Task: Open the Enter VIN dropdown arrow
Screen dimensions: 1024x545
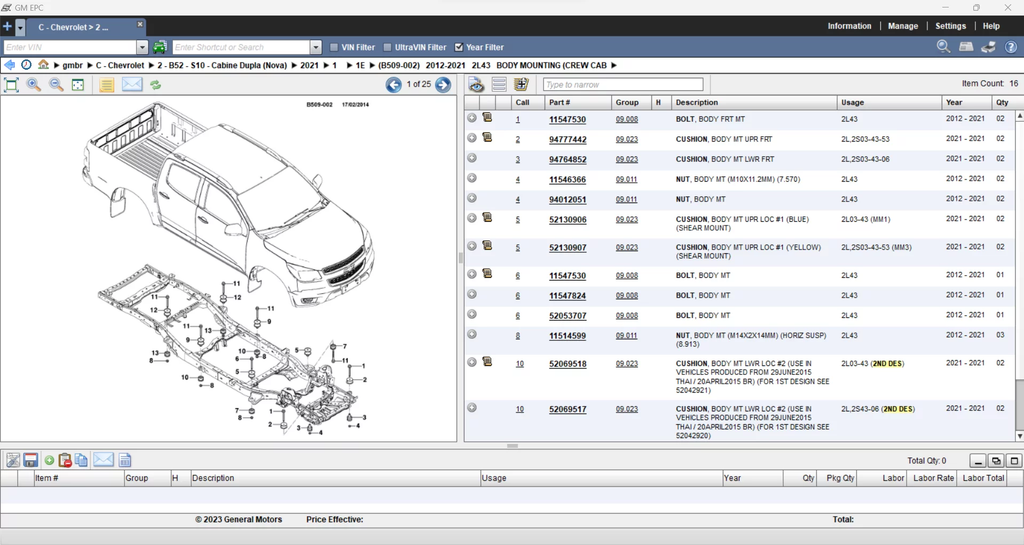Action: pos(143,47)
